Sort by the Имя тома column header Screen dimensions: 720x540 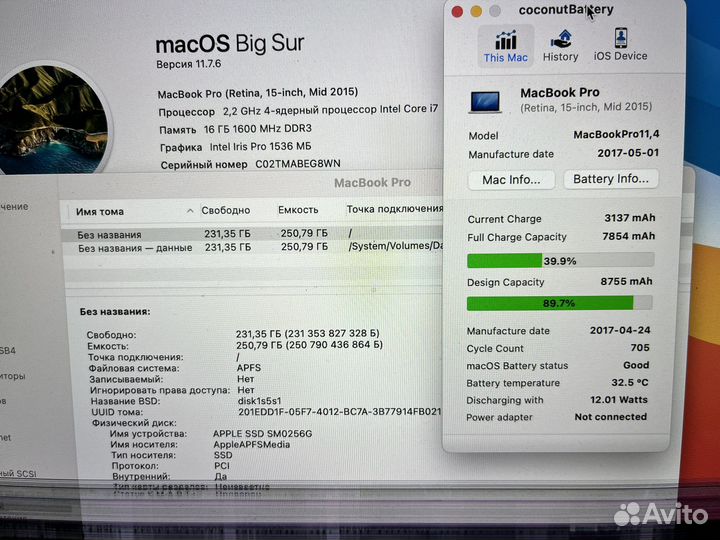(x=100, y=212)
